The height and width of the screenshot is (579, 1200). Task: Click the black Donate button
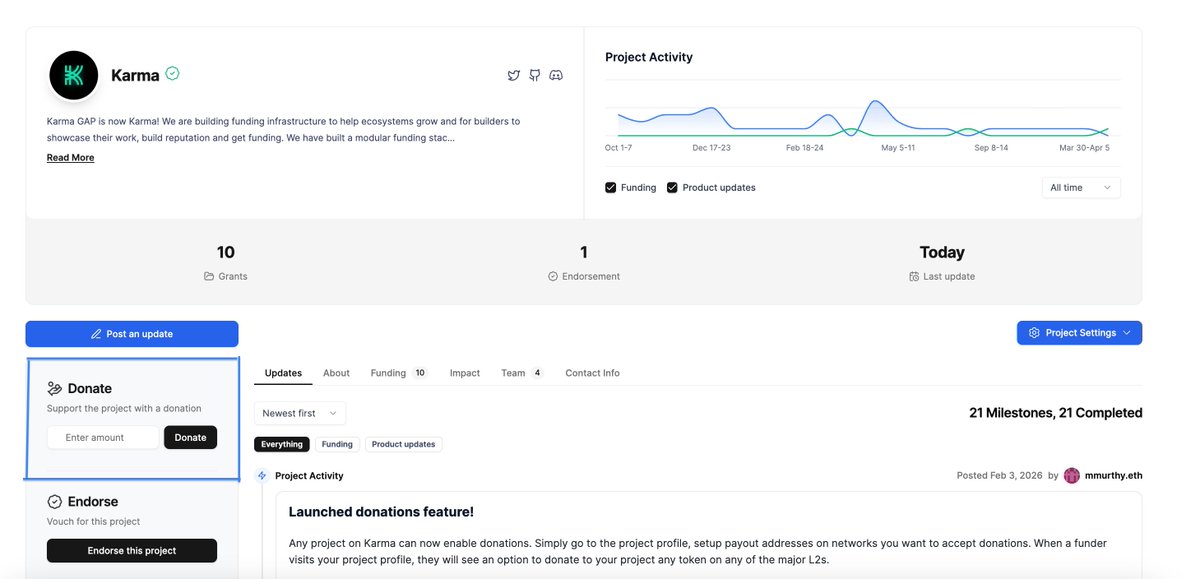click(190, 437)
